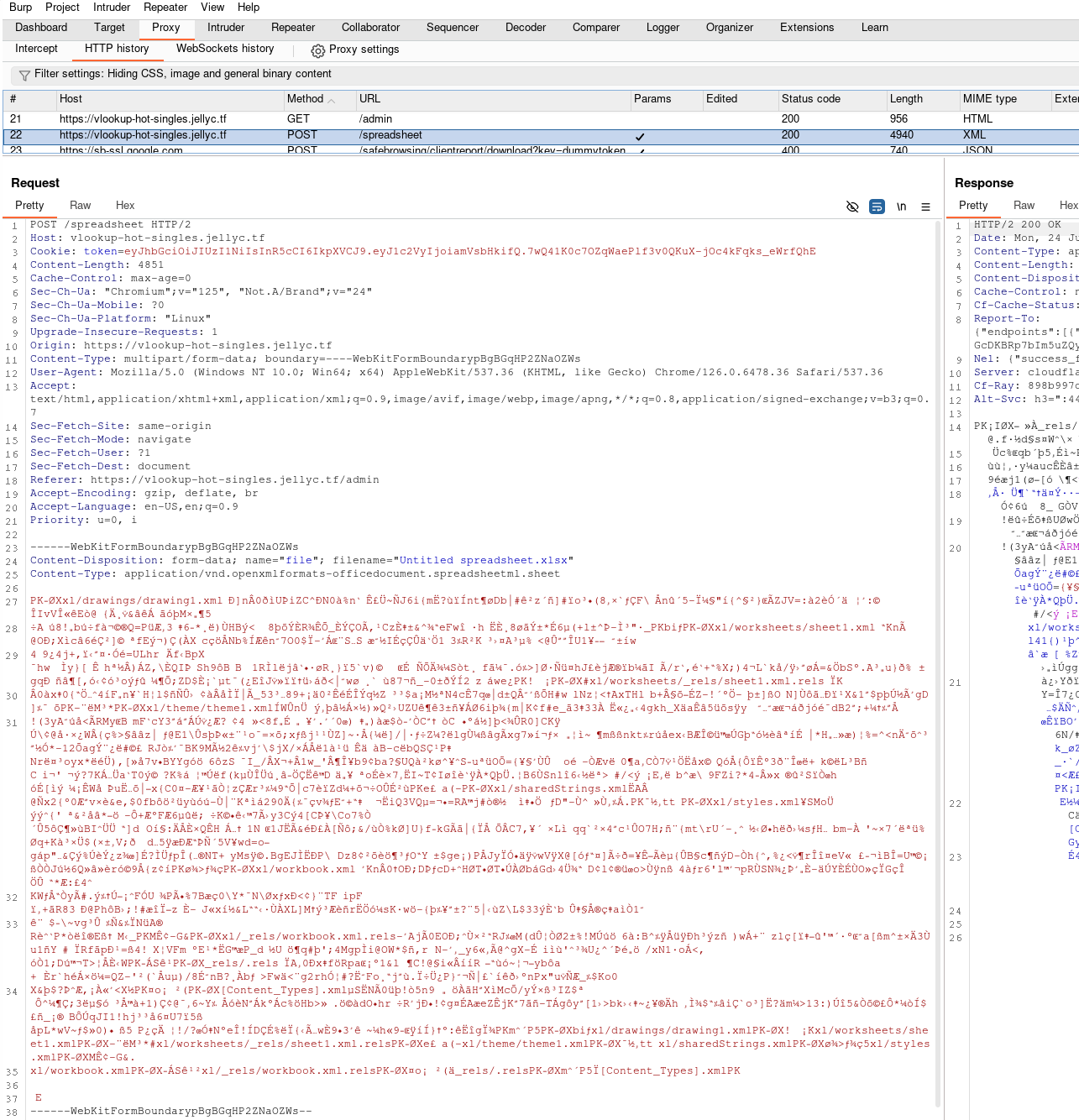Sort by the Host column header
1079x1120 pixels.
coord(169,99)
